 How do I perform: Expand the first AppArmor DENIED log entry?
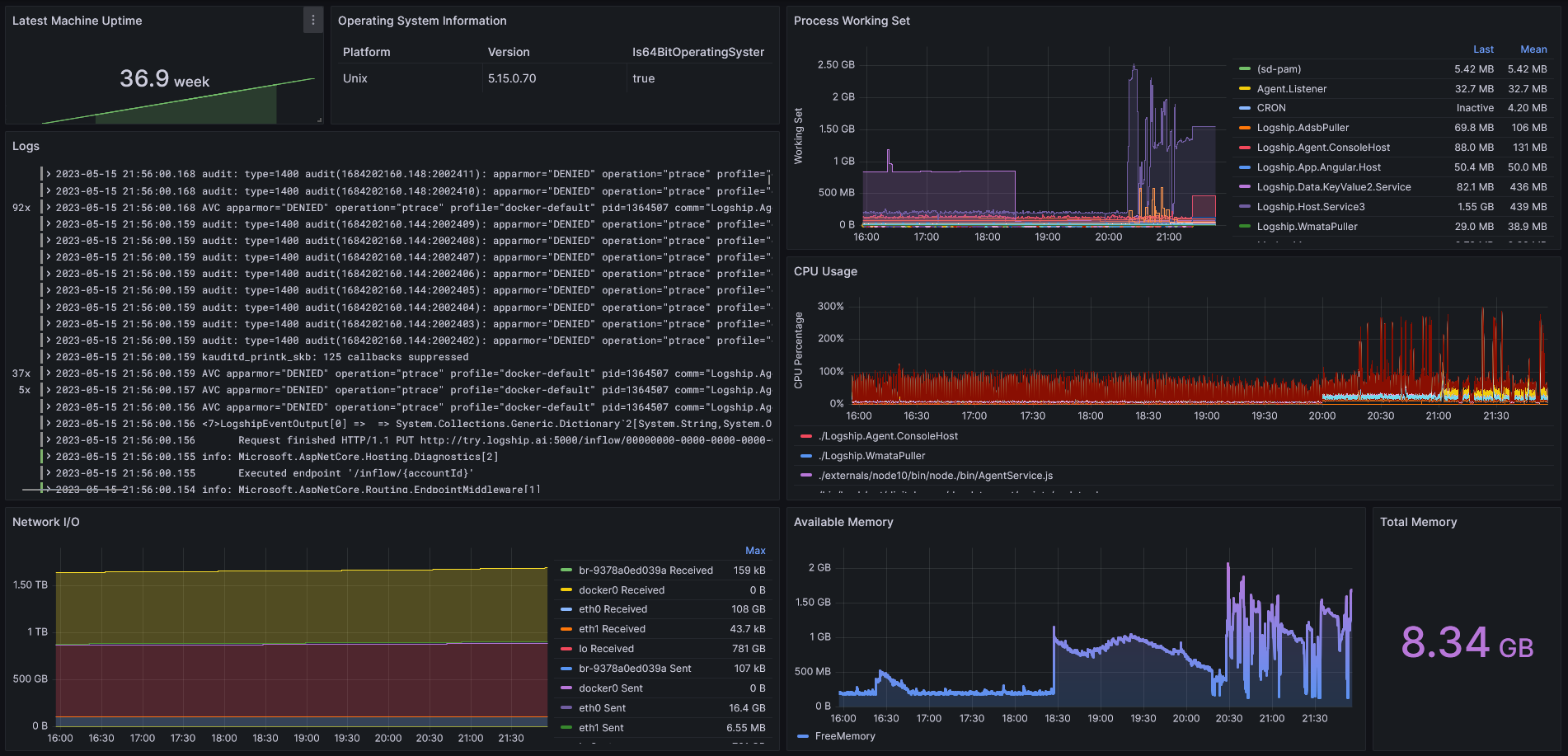pyautogui.click(x=49, y=174)
